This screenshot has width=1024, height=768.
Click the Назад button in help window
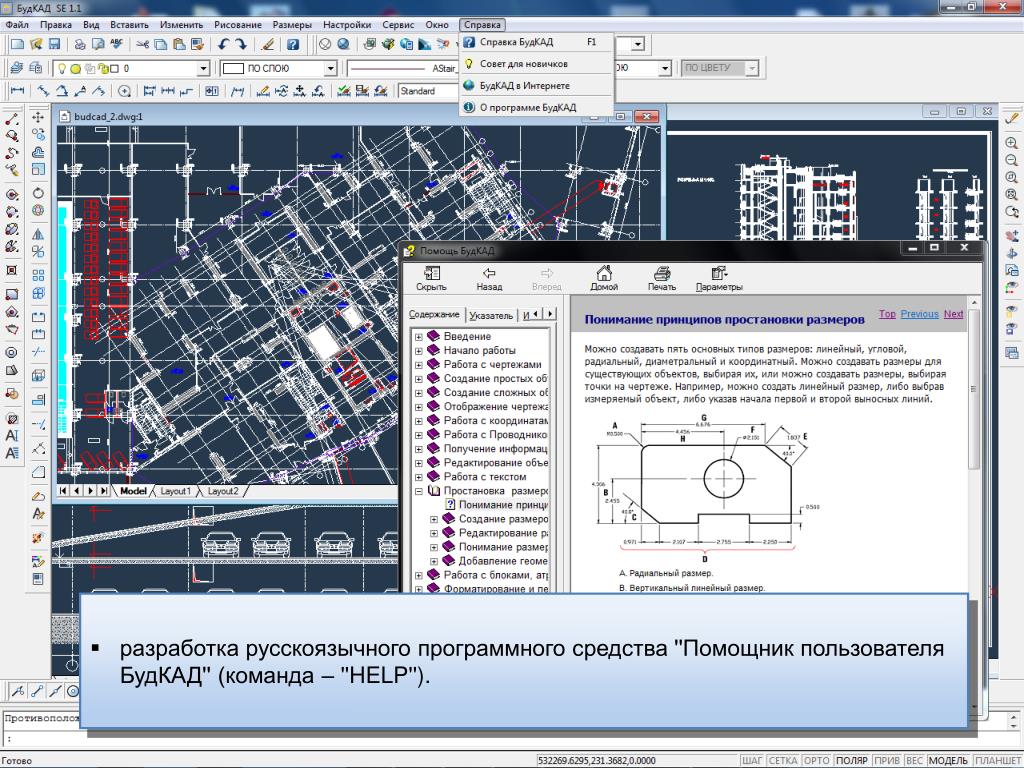489,279
